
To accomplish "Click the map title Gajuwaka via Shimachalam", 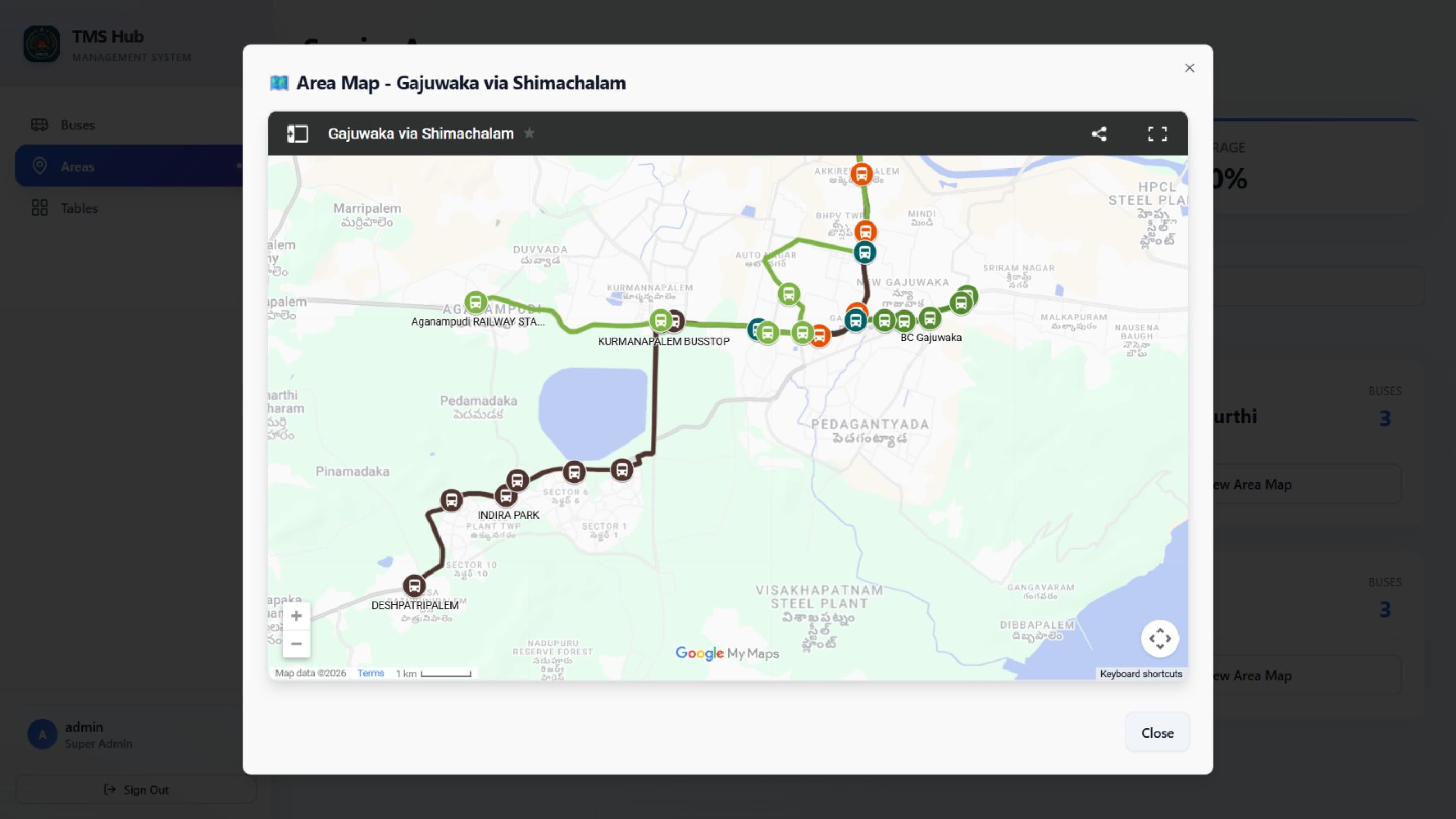I will (421, 134).
